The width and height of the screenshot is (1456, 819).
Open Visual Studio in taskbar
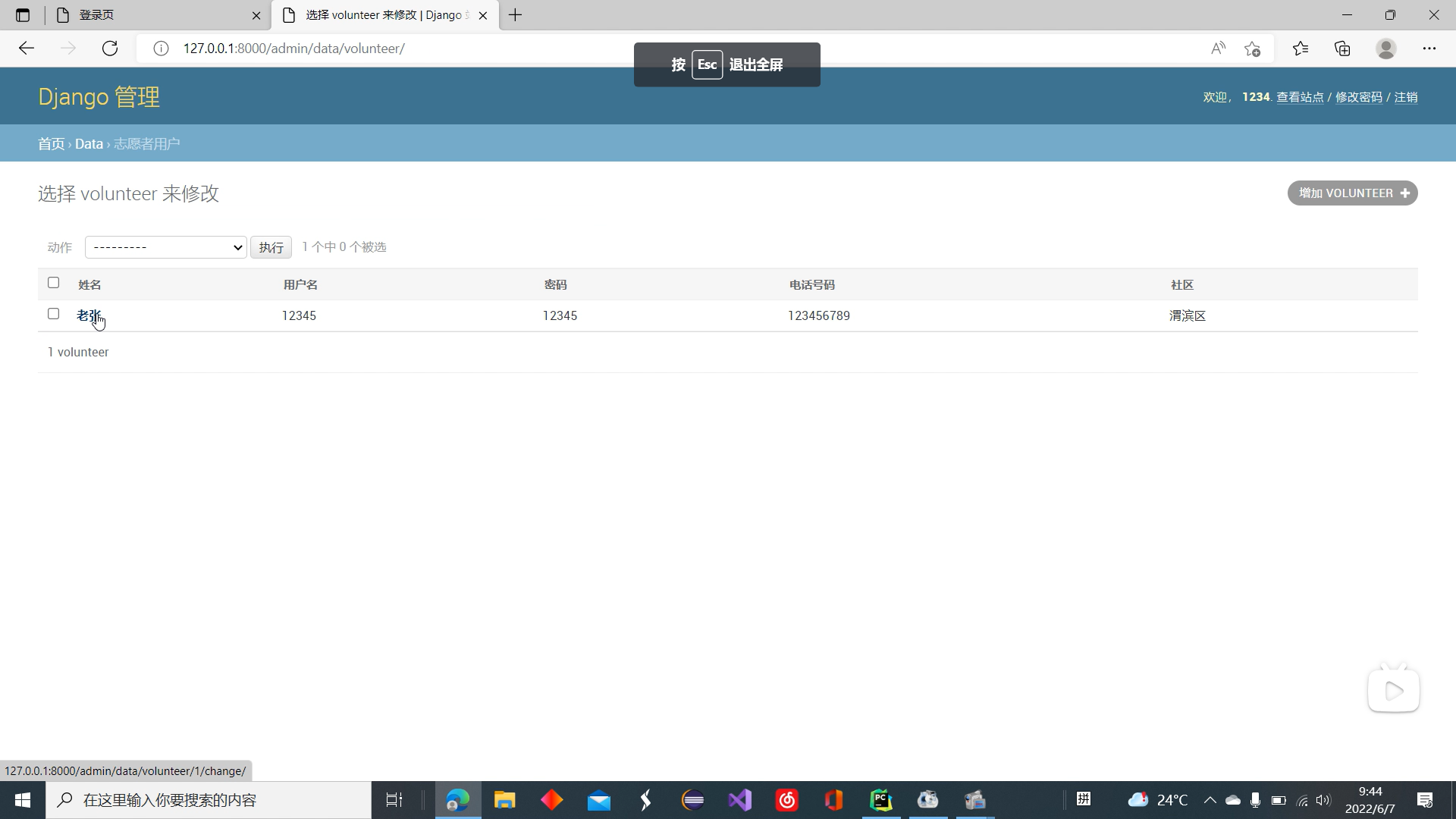(740, 800)
